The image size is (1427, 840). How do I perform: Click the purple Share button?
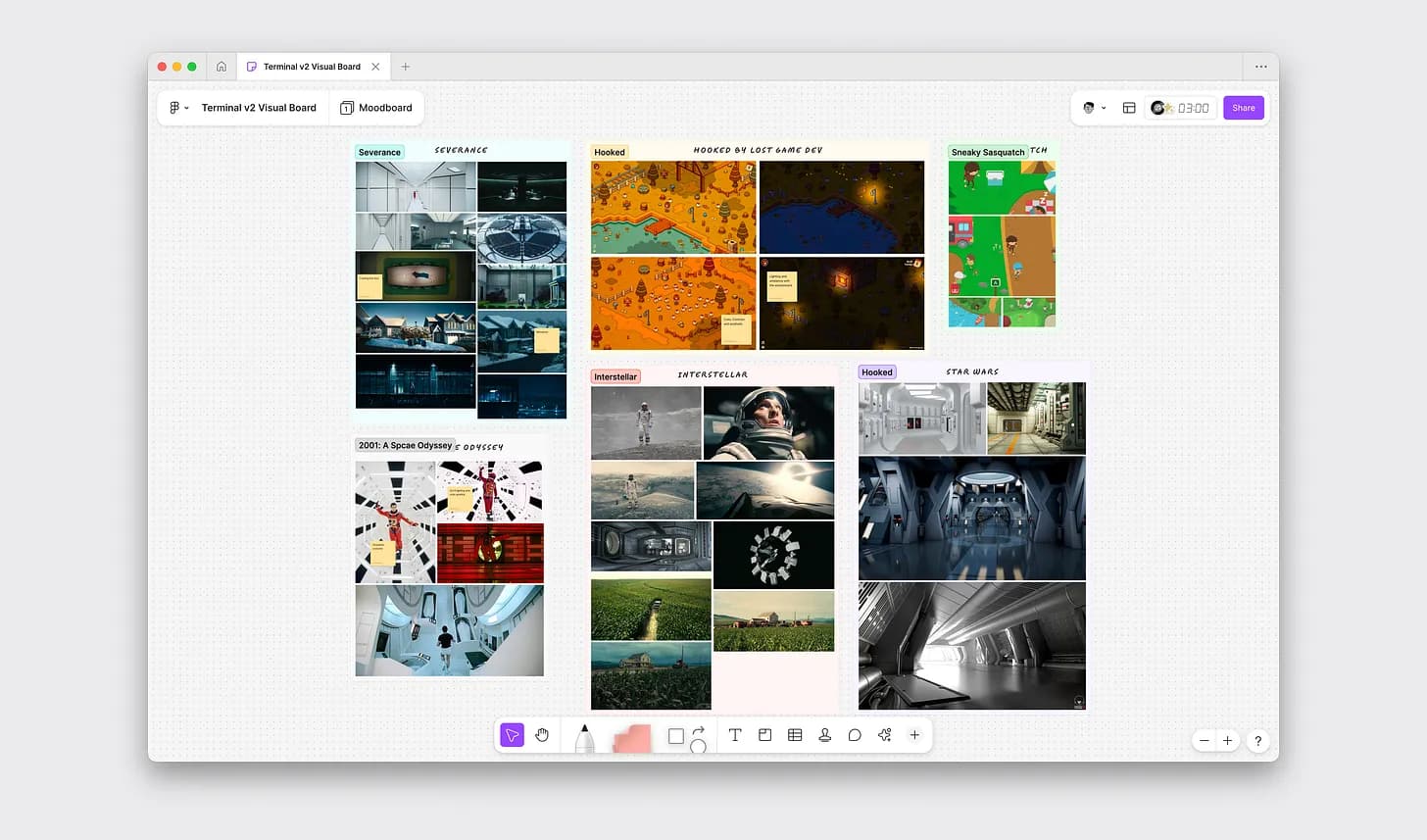coord(1243,108)
